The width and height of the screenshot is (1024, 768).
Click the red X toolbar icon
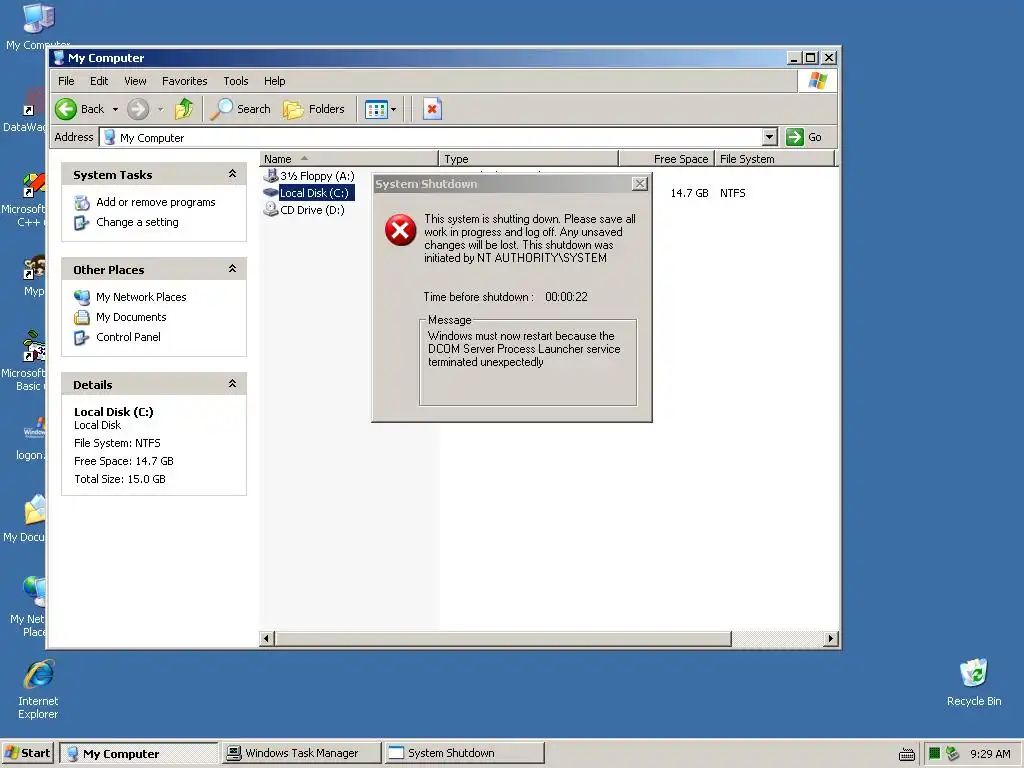(x=432, y=109)
